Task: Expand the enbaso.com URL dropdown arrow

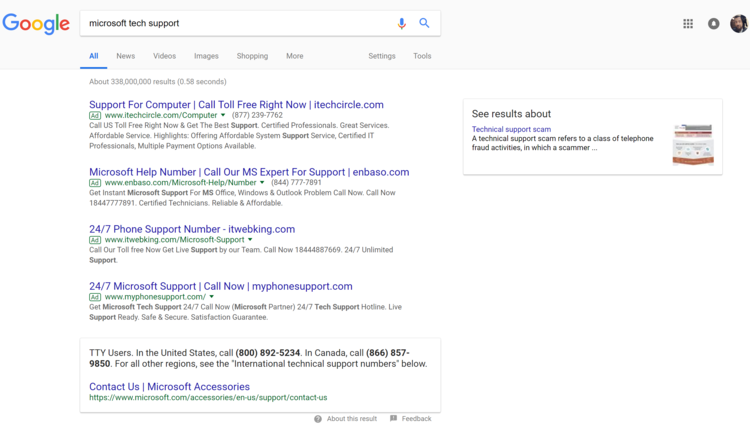Action: tap(262, 183)
